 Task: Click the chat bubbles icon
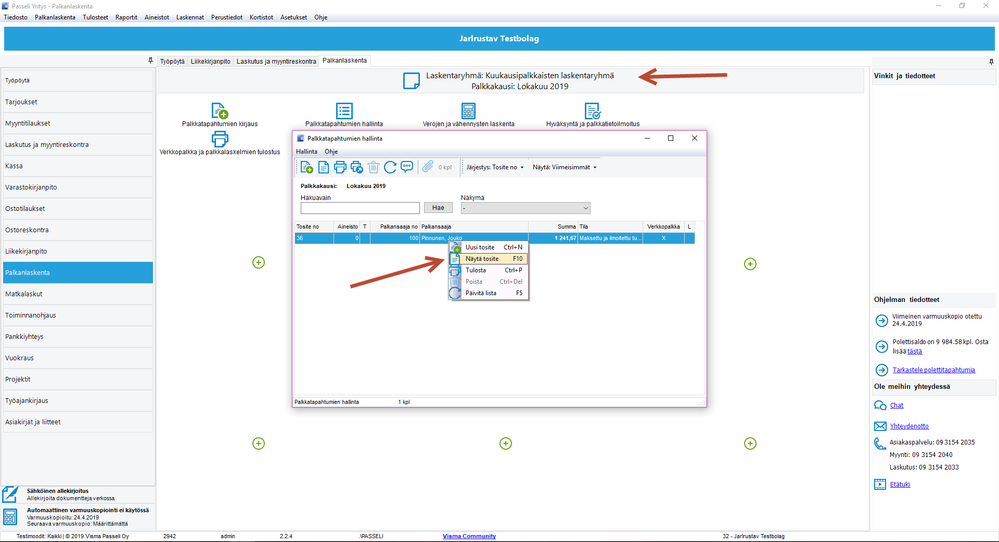point(880,406)
